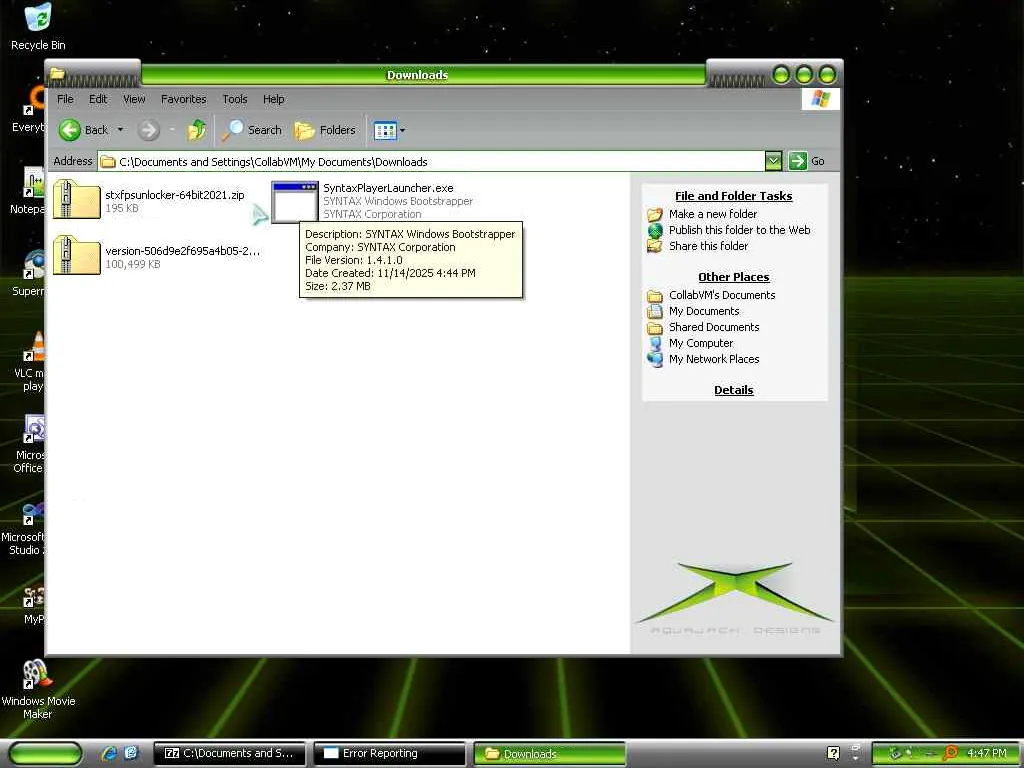
Task: Go to My Documents link
Action: coord(704,312)
